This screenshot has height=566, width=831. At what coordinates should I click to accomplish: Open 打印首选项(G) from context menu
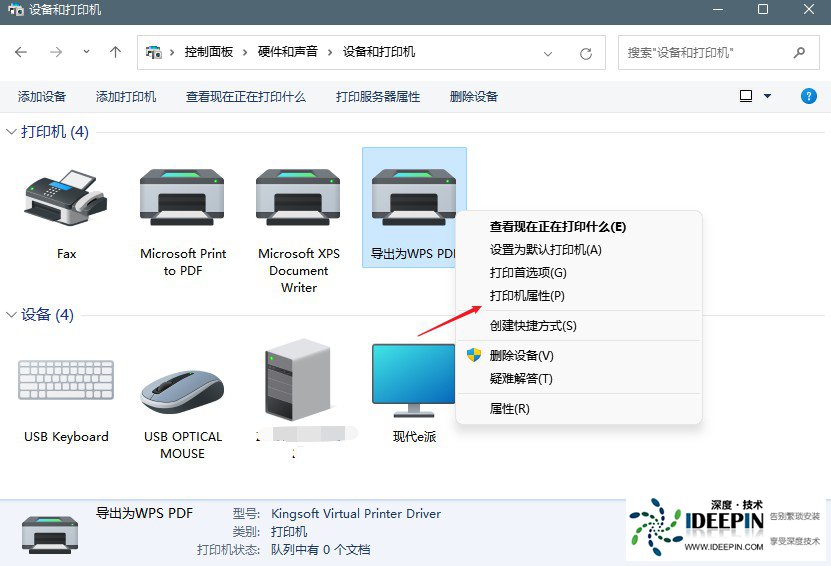579,272
